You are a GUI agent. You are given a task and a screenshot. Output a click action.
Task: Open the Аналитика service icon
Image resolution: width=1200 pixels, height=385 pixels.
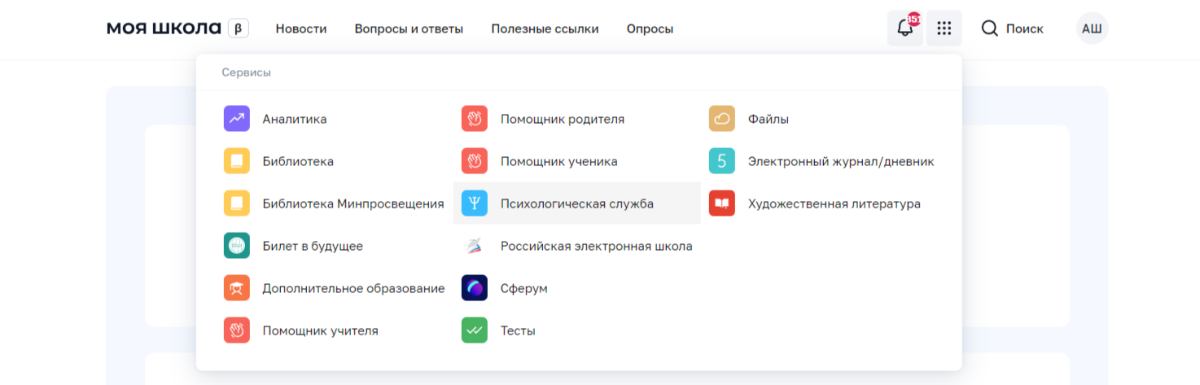[x=236, y=119]
